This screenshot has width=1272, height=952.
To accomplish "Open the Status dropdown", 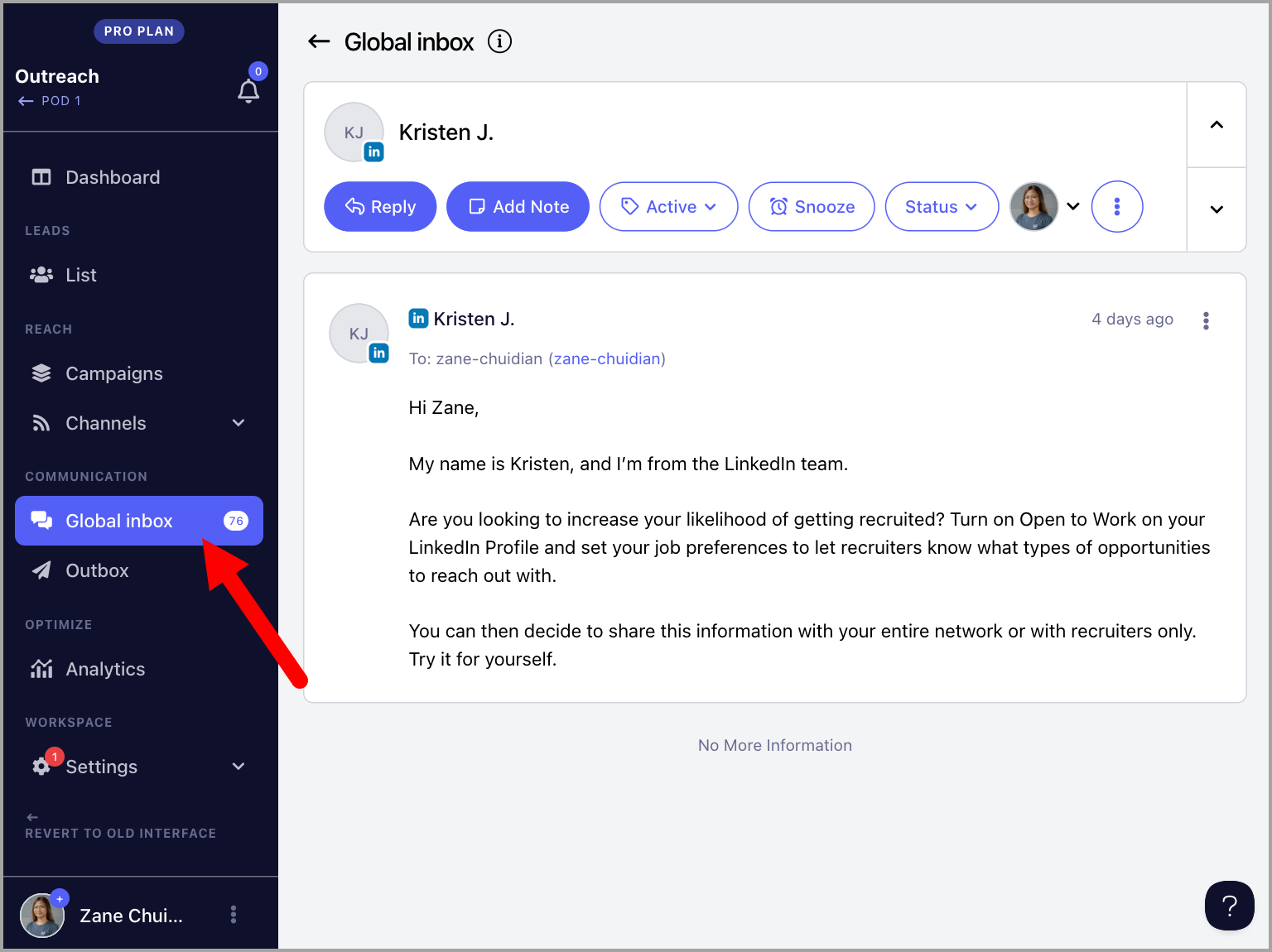I will click(942, 207).
